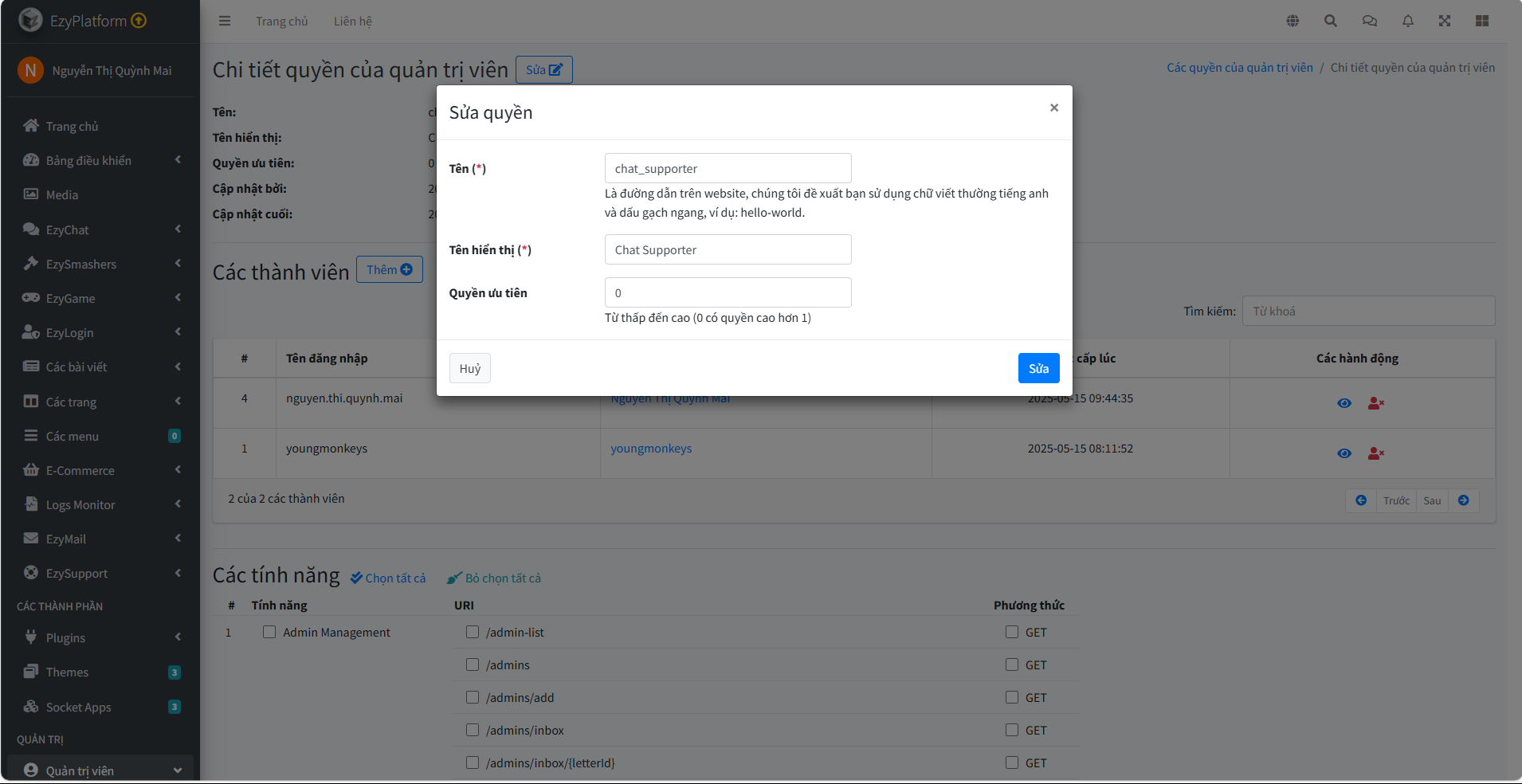The width and height of the screenshot is (1522, 784).
Task: Open the notifications bell
Action: pos(1408,21)
